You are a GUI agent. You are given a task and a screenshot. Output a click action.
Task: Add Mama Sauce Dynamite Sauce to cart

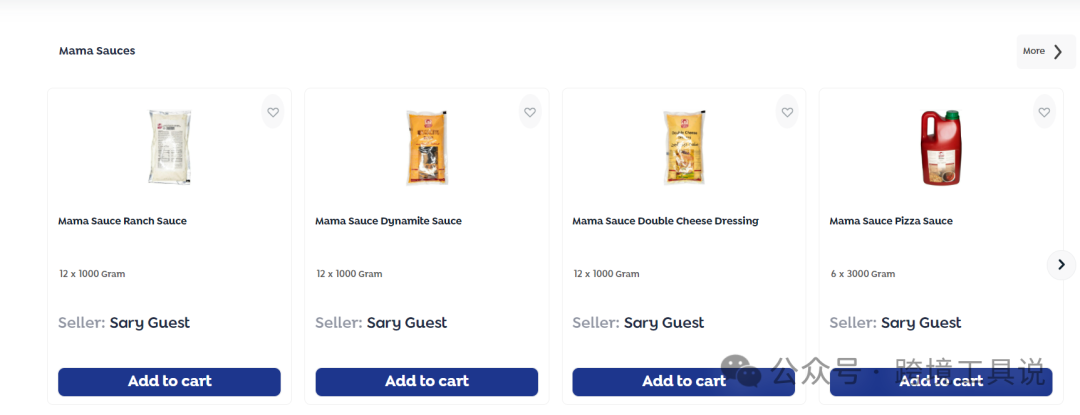426,381
